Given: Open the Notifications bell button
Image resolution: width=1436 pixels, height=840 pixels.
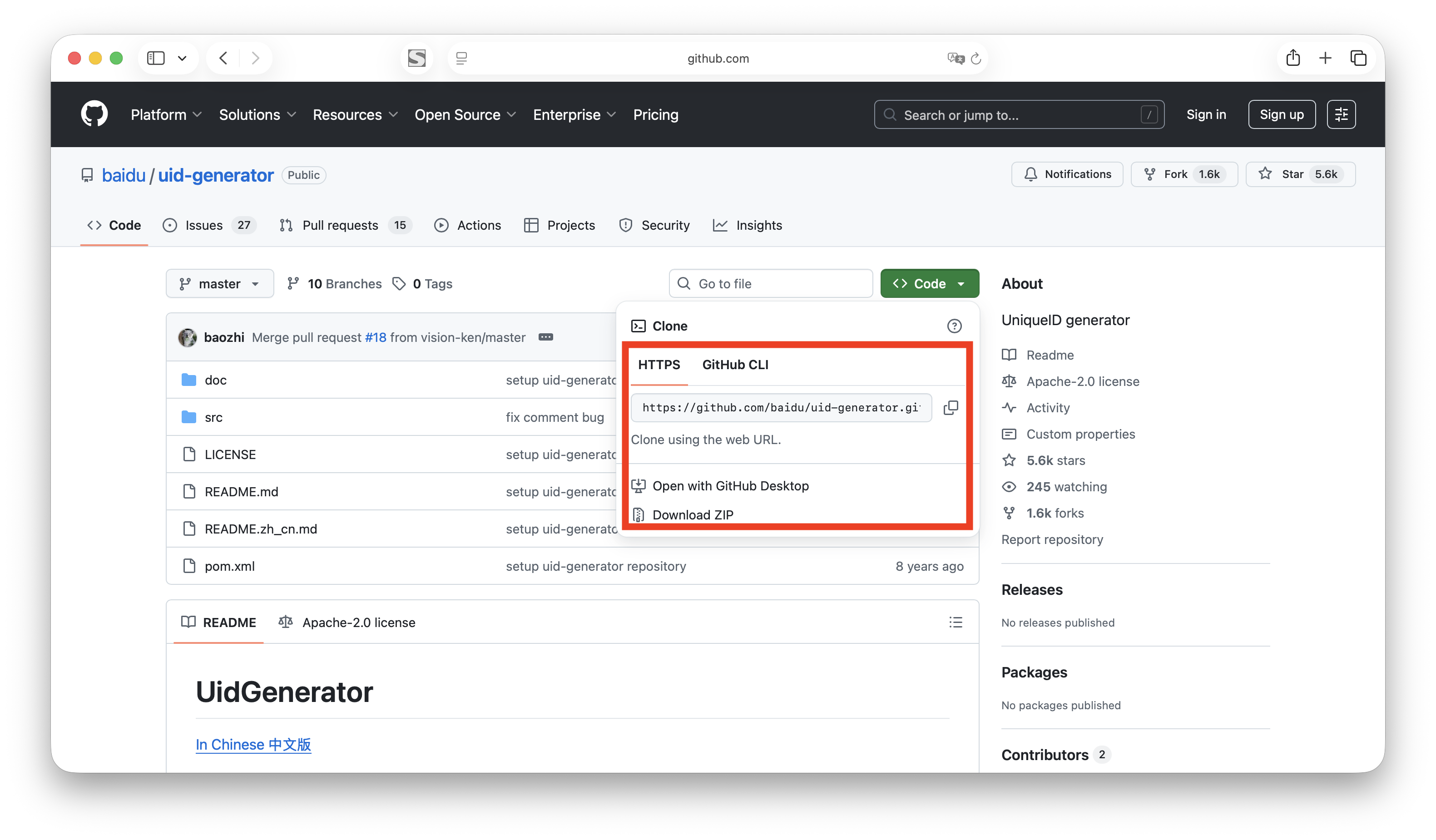Looking at the screenshot, I should point(1067,174).
